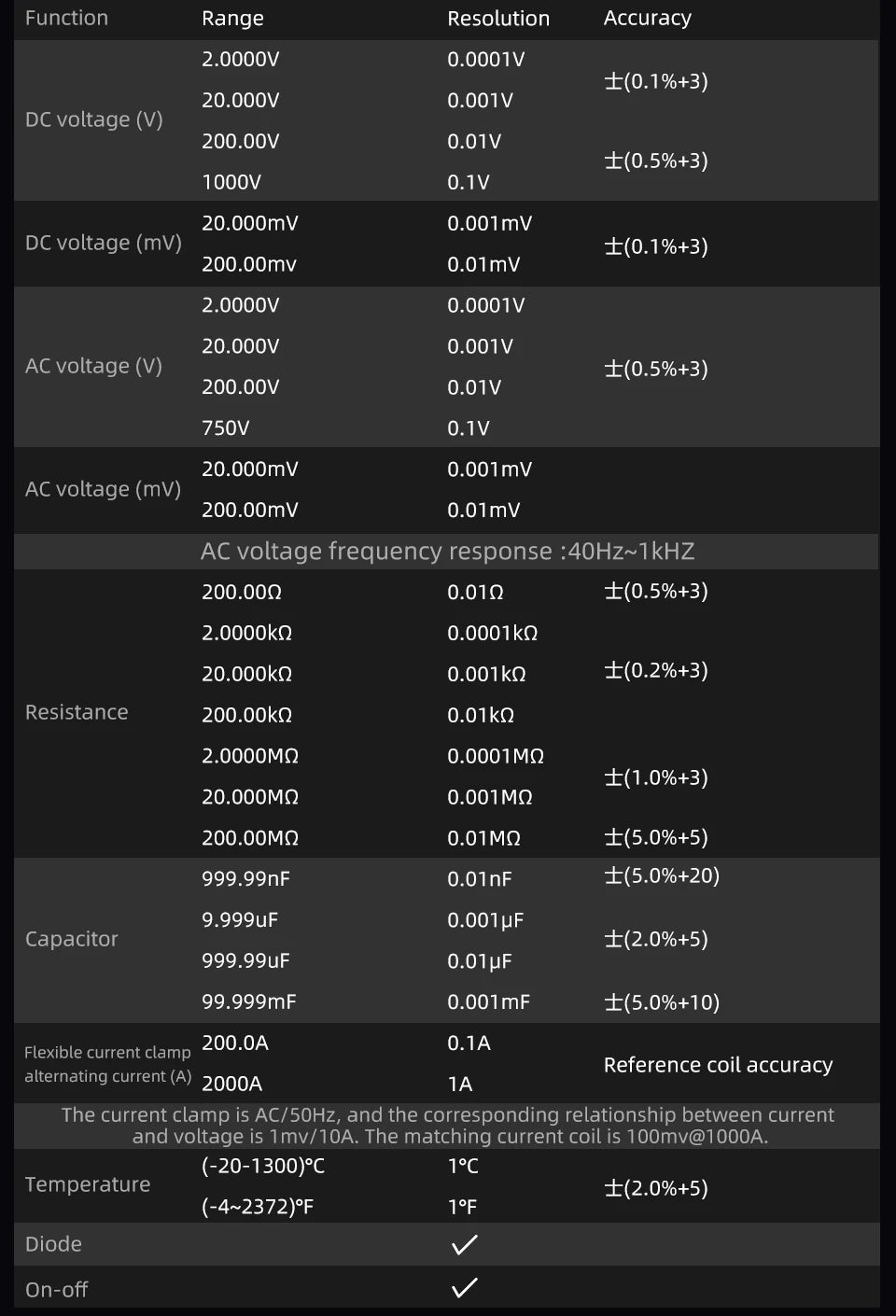
Task: Select the 1000V DC range cell
Action: pos(231,182)
